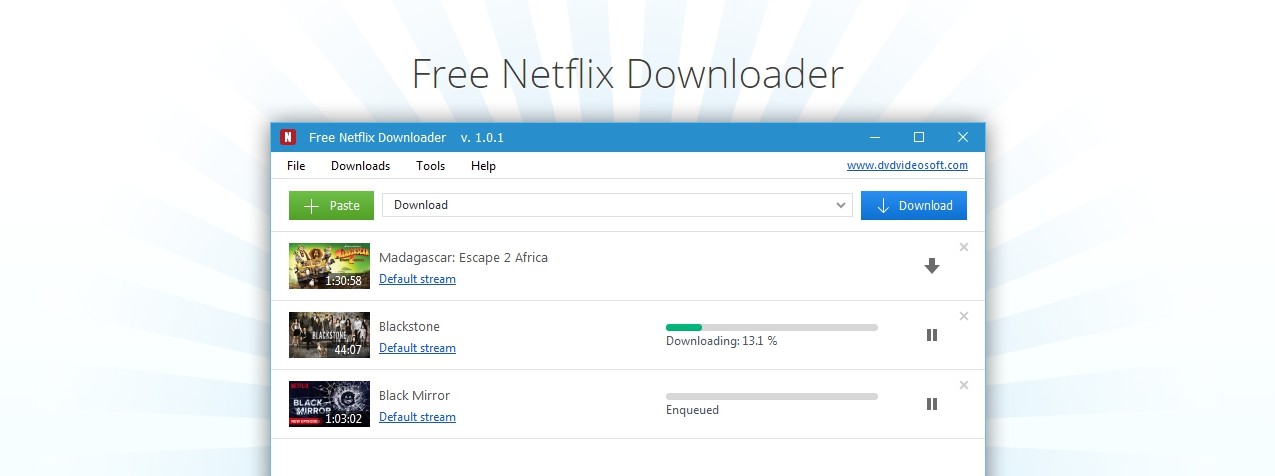Image resolution: width=1275 pixels, height=476 pixels.
Task: Expand the Download preset dropdown arrow
Action: 841,205
